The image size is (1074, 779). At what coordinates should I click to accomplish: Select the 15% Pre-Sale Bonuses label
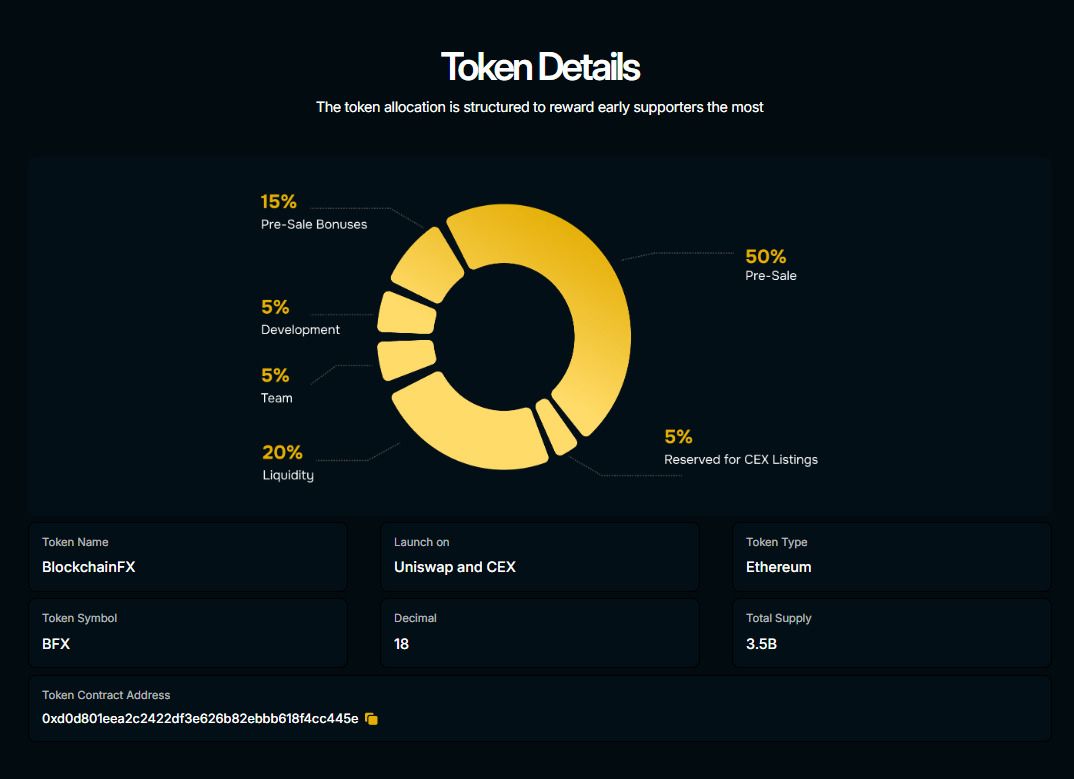(314, 212)
